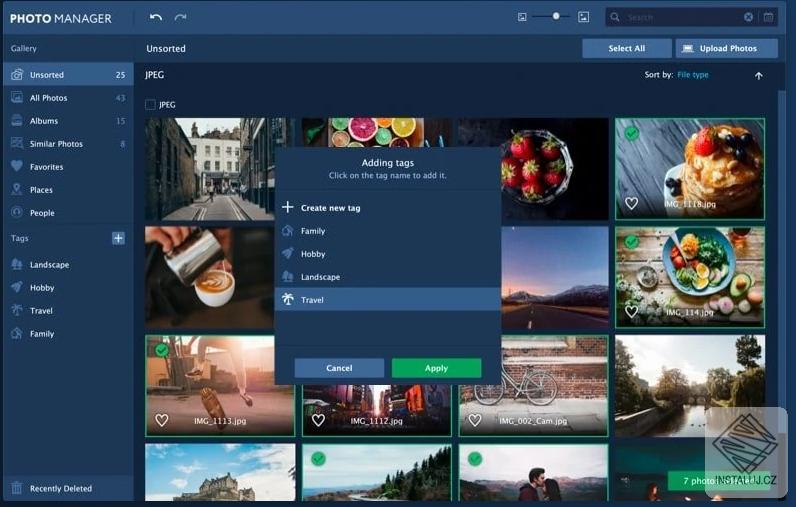Image resolution: width=796 pixels, height=507 pixels.
Task: Select the Family tag in sidebar
Action: (x=68, y=333)
